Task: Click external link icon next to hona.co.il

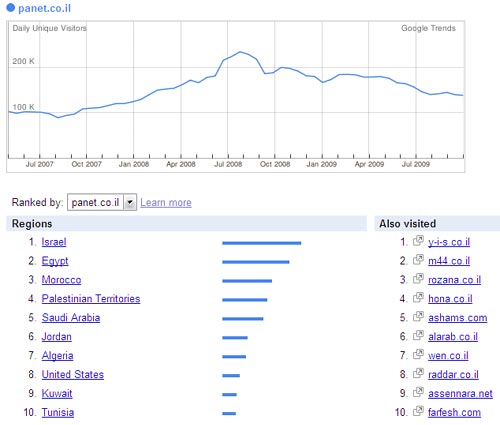Action: 418,297
